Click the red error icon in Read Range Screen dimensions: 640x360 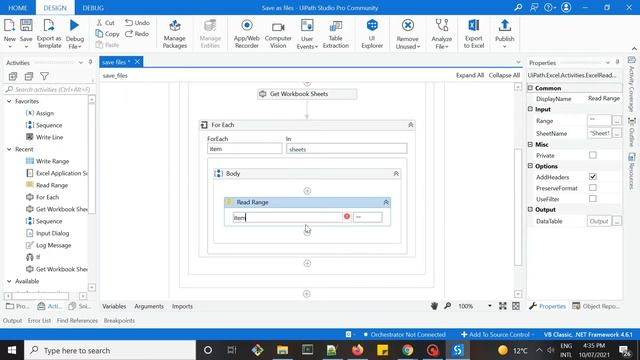[x=347, y=216]
